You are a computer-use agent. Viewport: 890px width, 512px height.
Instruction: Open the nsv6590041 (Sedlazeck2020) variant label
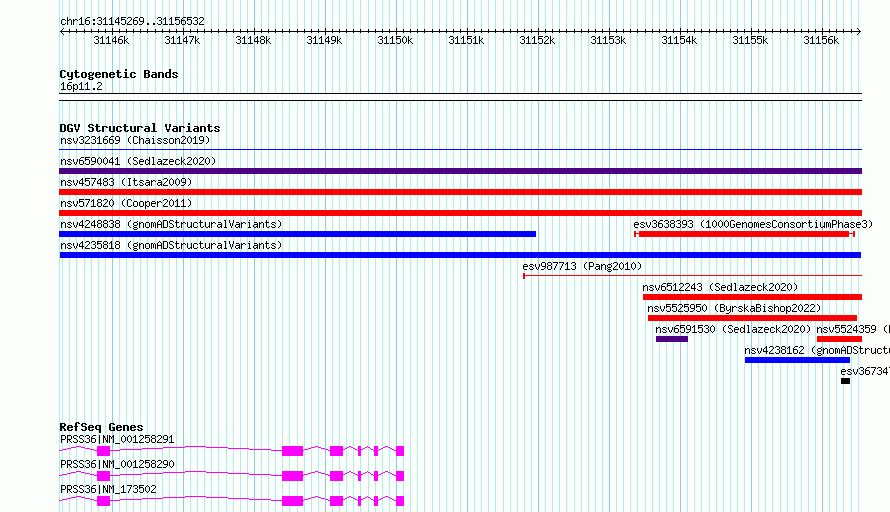coord(138,161)
